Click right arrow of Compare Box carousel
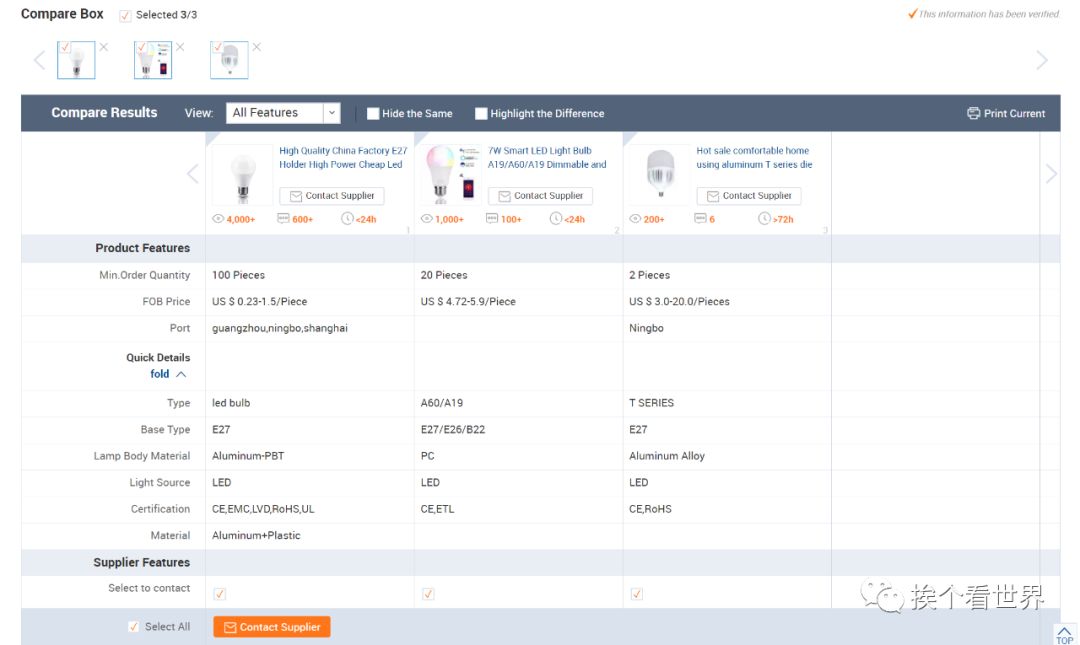Screen dimensions: 1080x645 click(x=1041, y=60)
